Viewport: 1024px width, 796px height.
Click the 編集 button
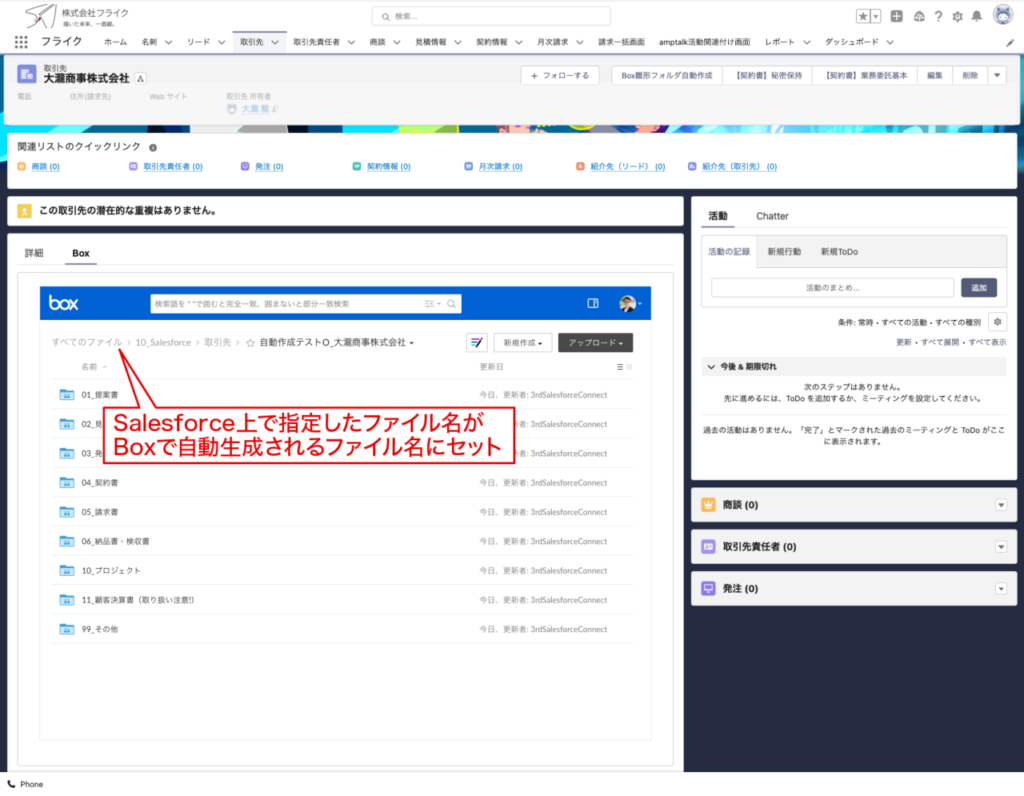click(x=935, y=76)
